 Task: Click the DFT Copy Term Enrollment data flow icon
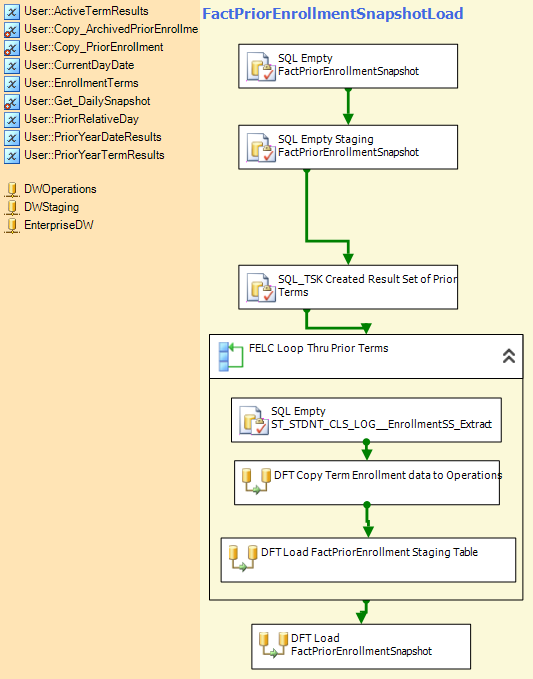coord(256,481)
